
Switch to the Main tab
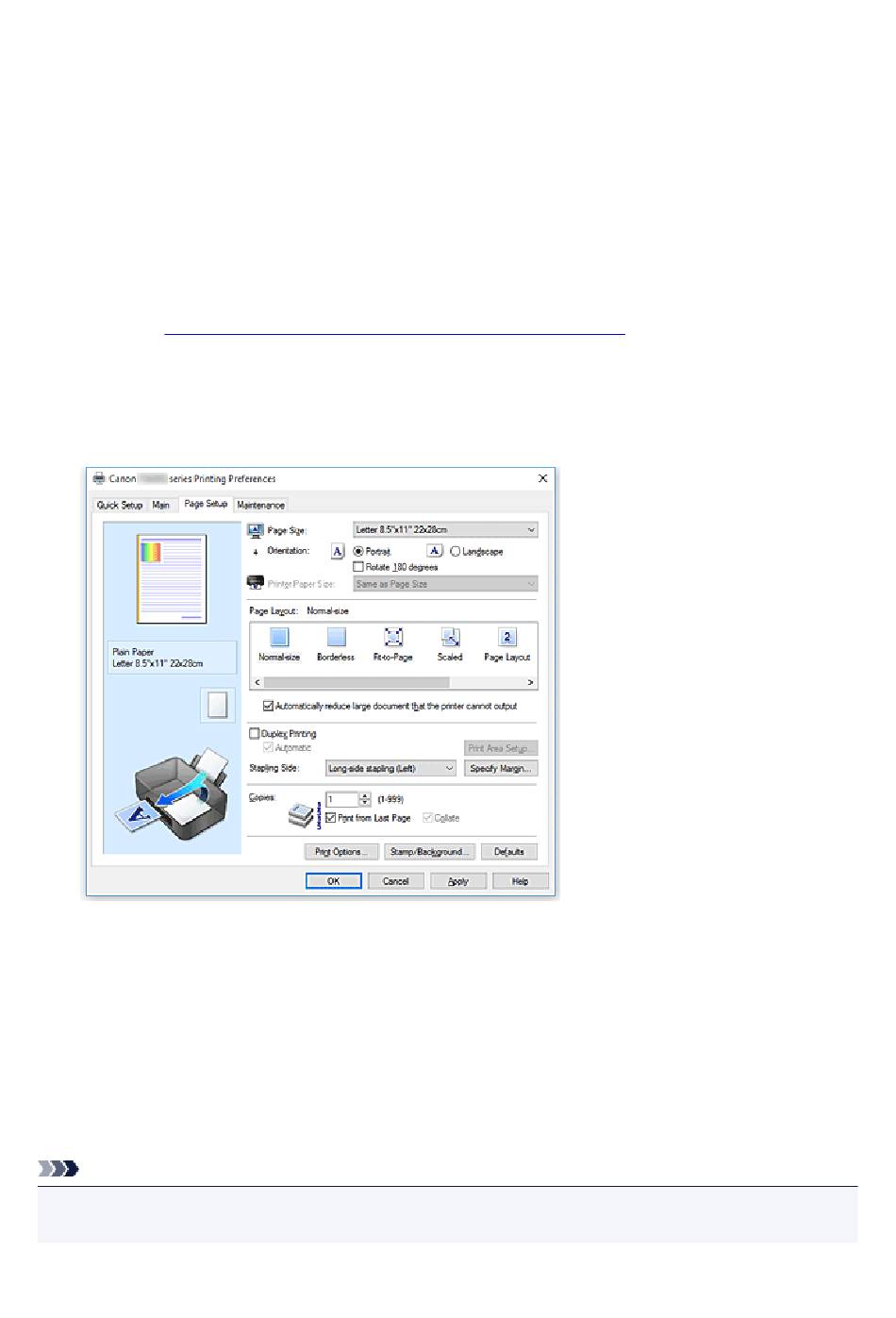161,506
